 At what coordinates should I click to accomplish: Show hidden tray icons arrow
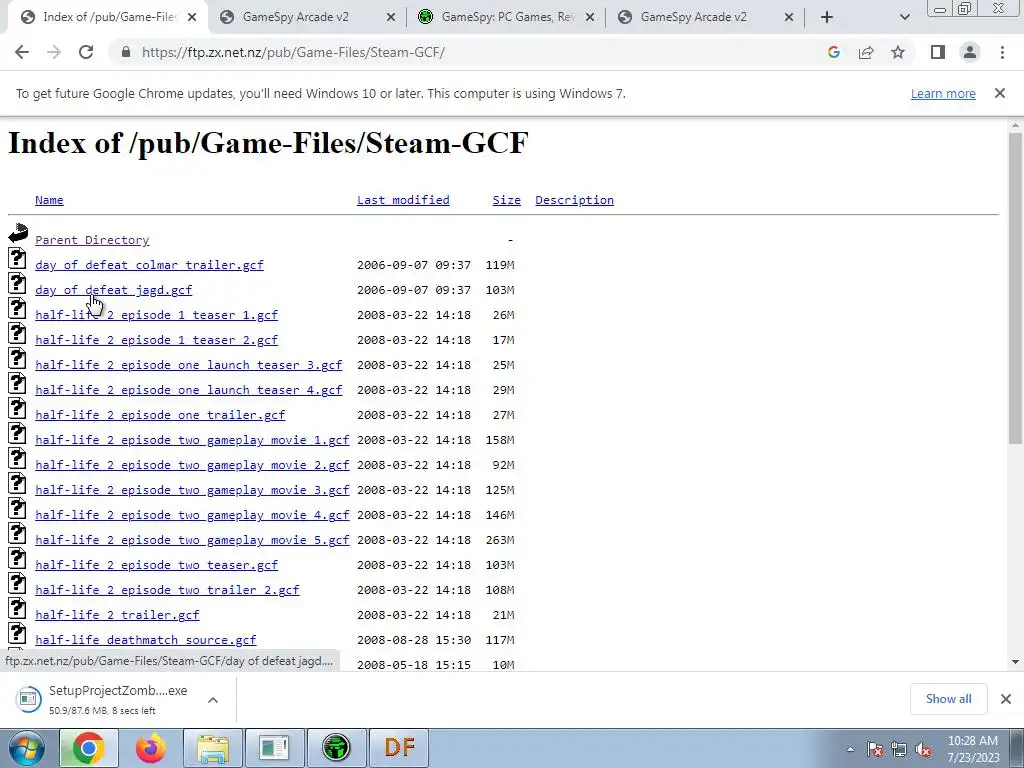click(850, 749)
